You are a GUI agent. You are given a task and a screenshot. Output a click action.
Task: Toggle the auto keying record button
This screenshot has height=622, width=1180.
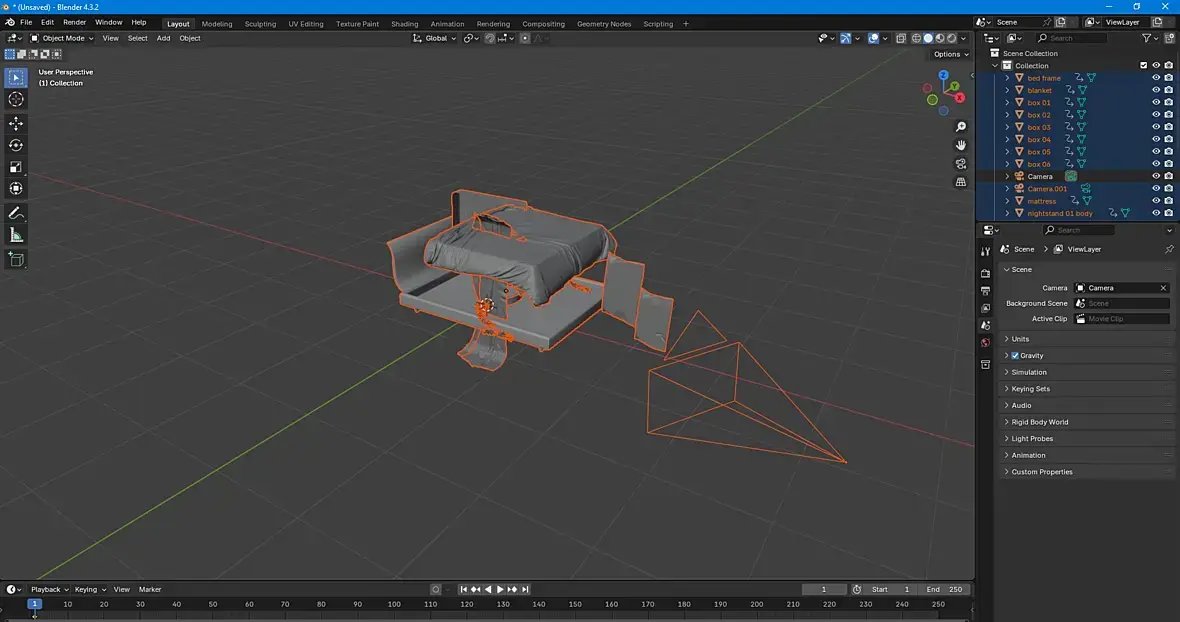(x=436, y=590)
